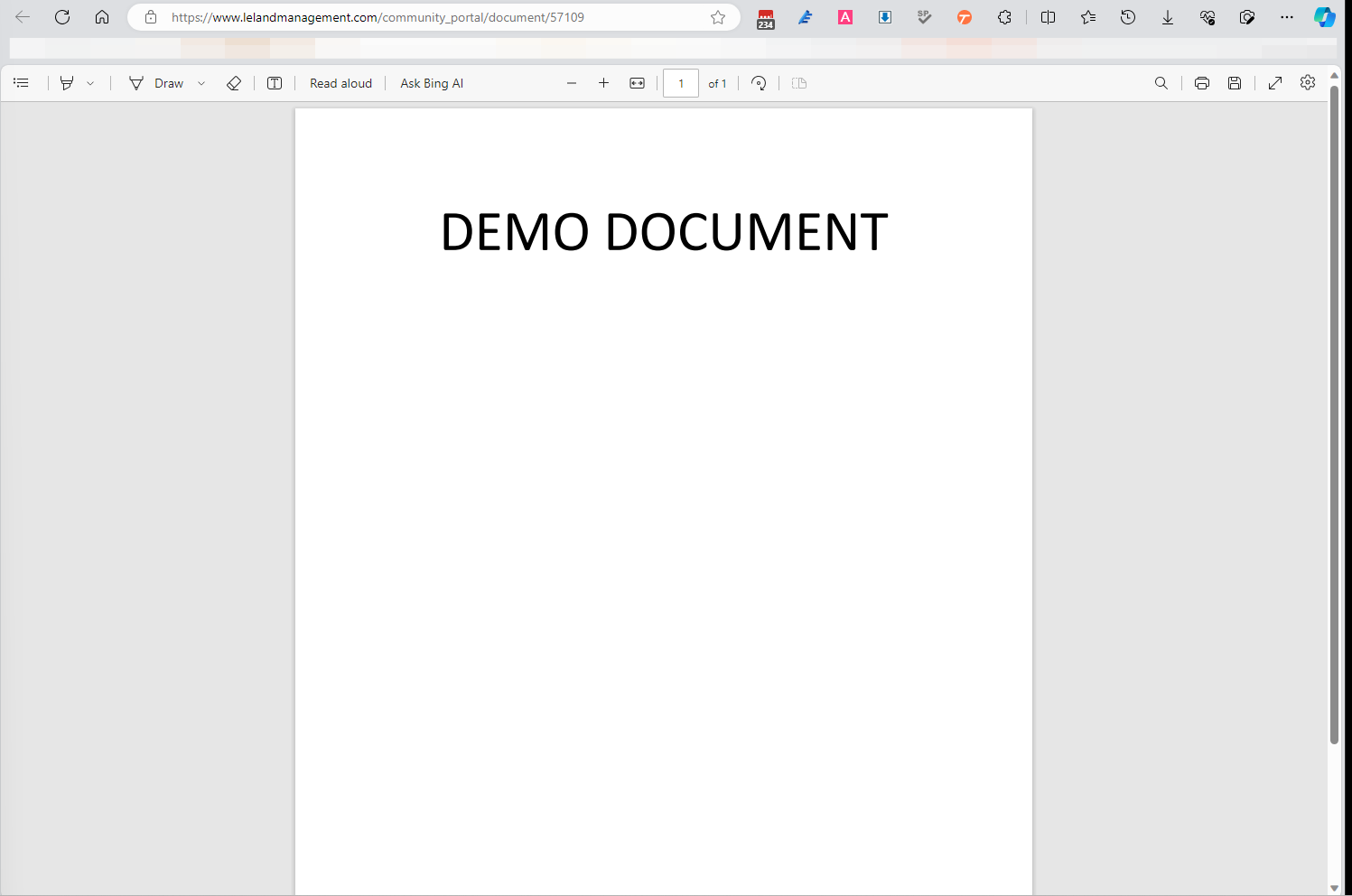The height and width of the screenshot is (896, 1352).
Task: Start Read aloud
Action: point(340,83)
